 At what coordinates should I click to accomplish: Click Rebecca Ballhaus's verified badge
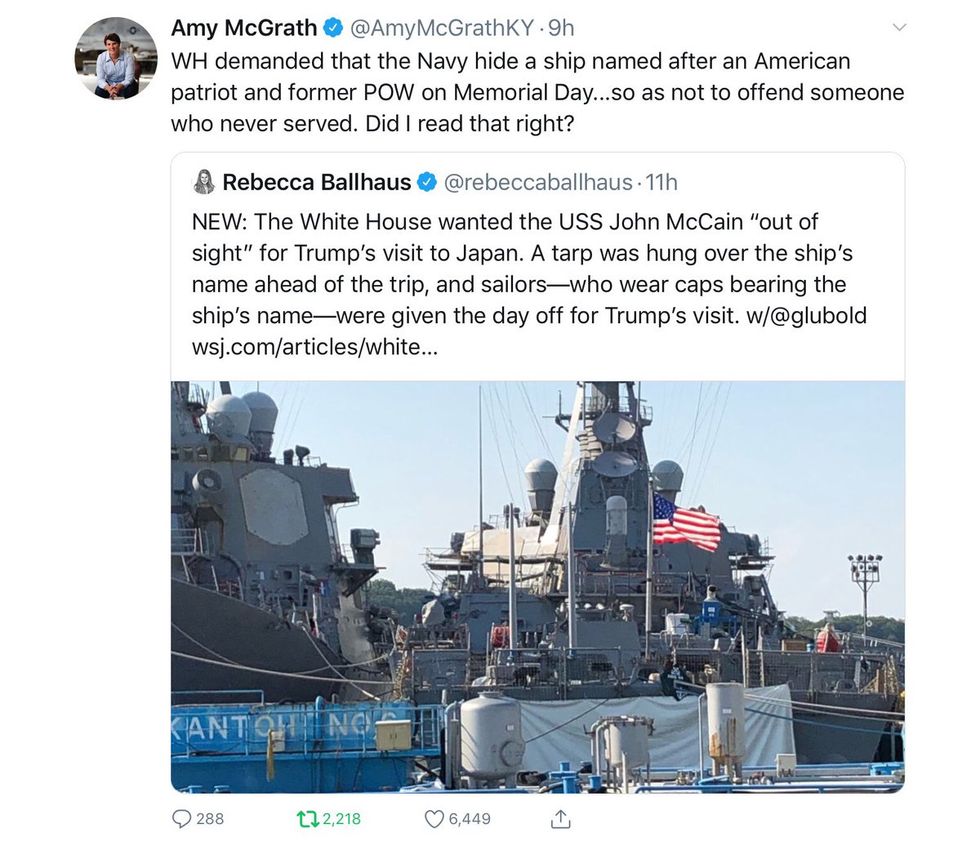tap(427, 182)
